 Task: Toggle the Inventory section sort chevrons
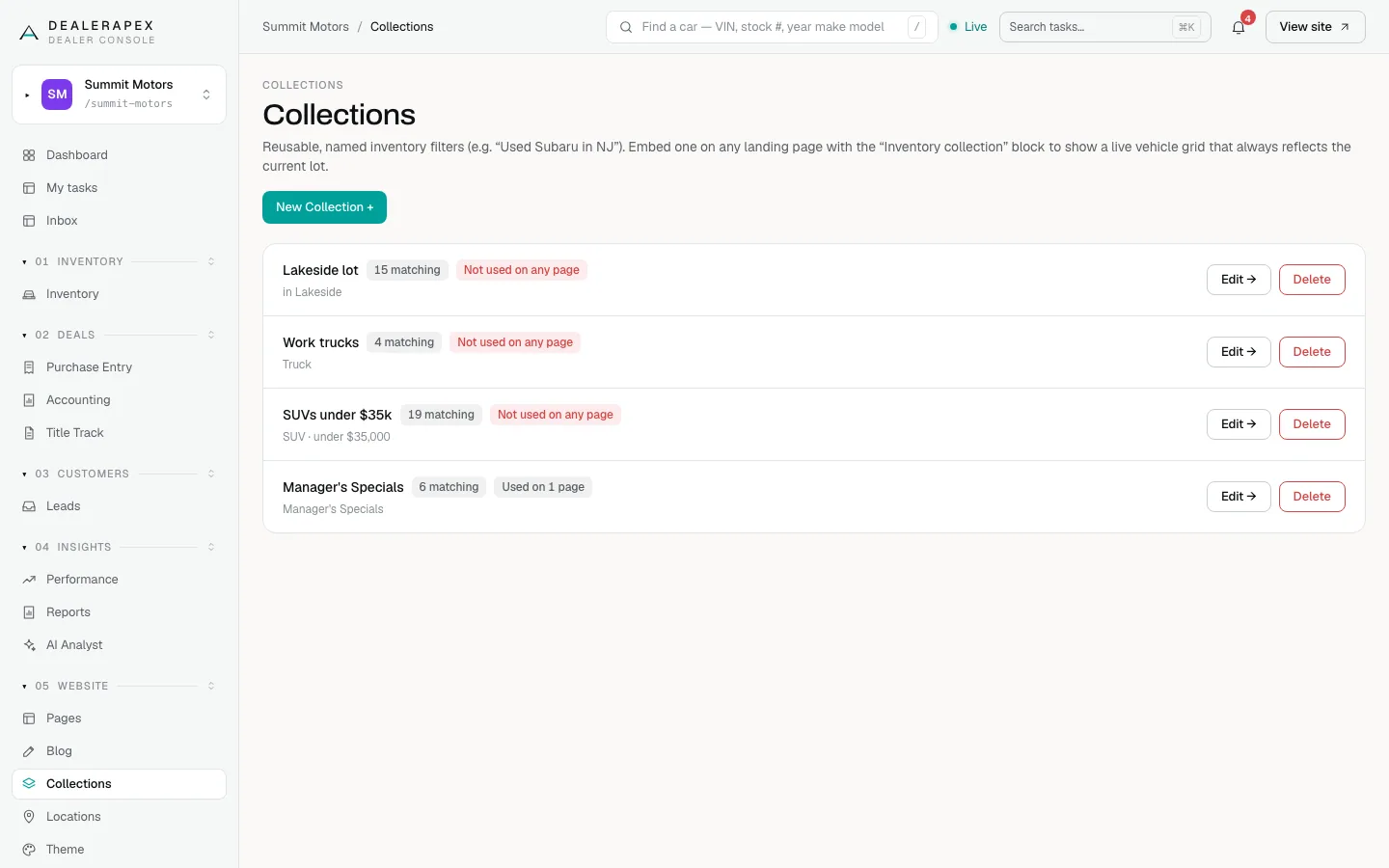point(211,261)
